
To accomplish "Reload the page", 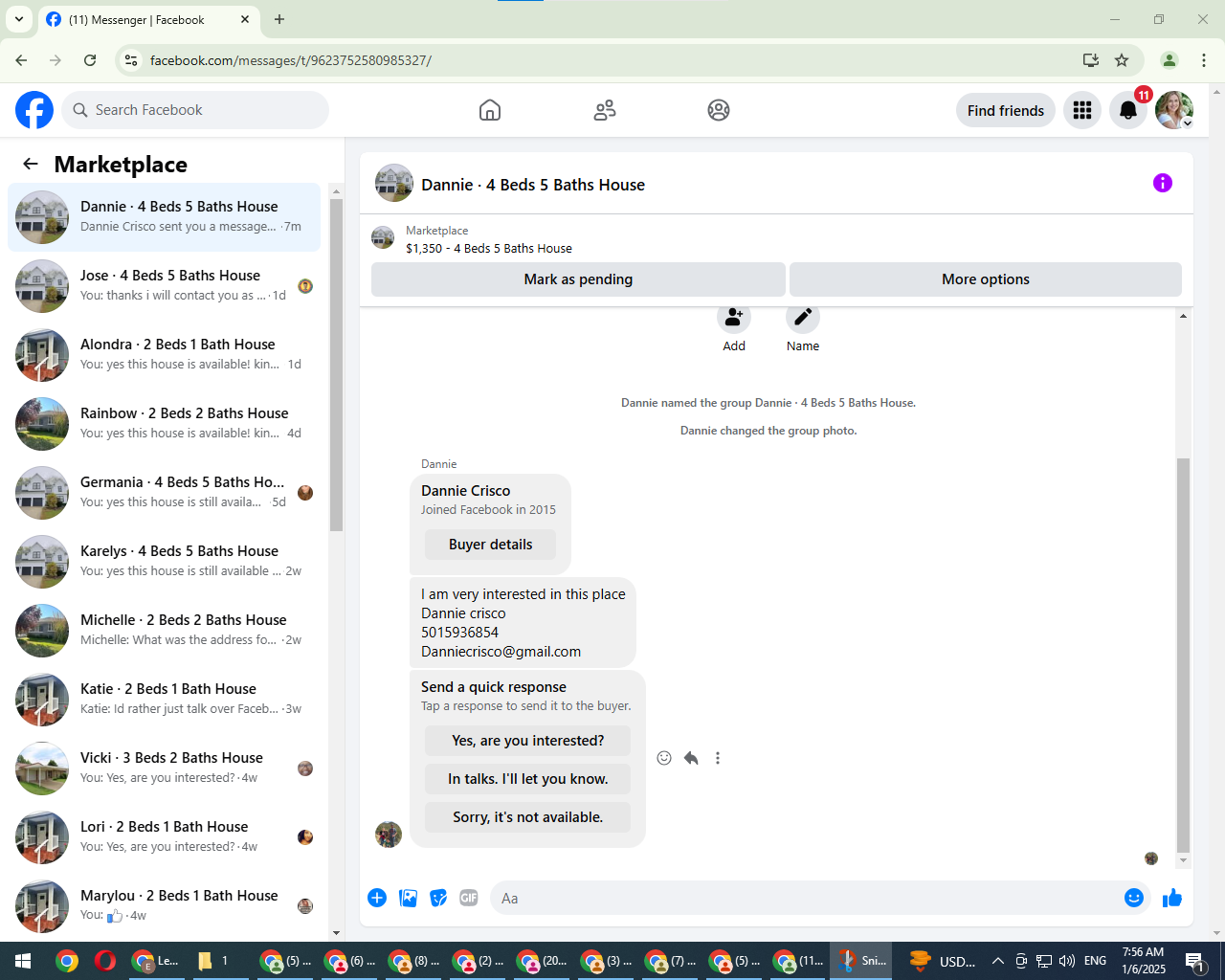I will tap(90, 60).
